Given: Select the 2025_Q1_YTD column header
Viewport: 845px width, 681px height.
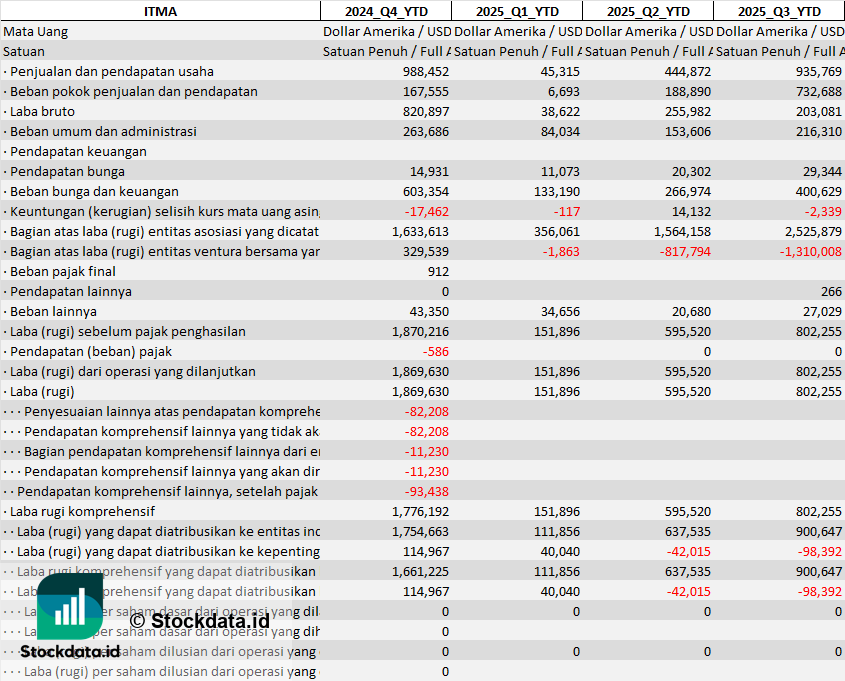Looking at the screenshot, I should coord(517,11).
